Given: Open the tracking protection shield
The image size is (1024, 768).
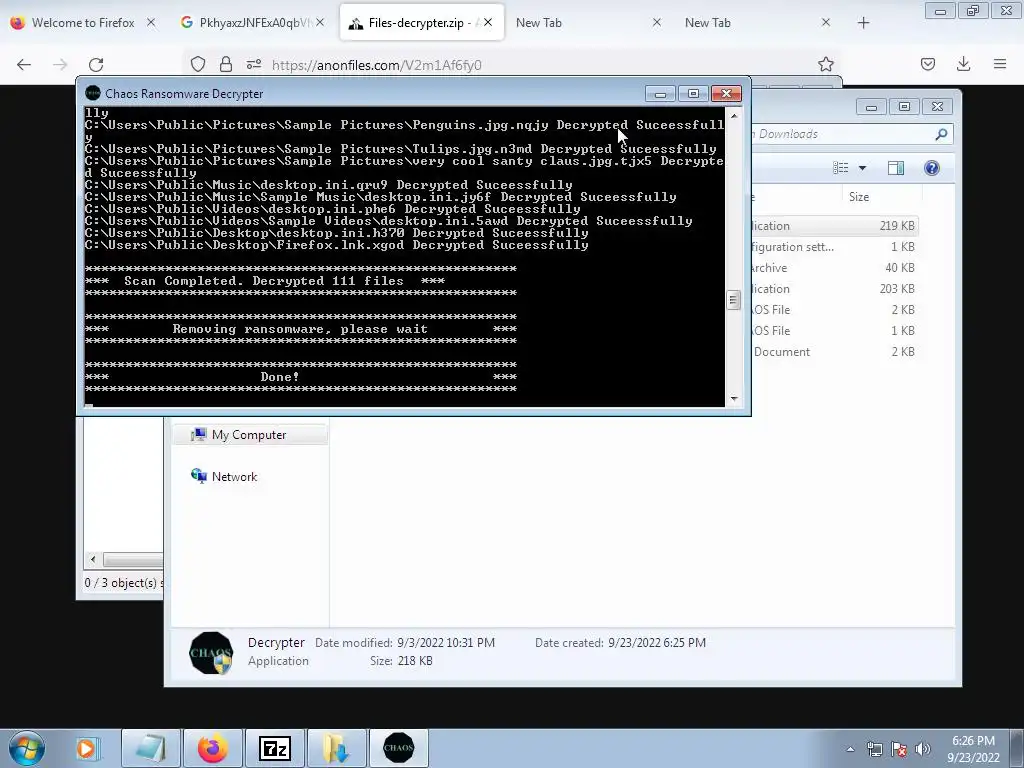Looking at the screenshot, I should tap(198, 64).
